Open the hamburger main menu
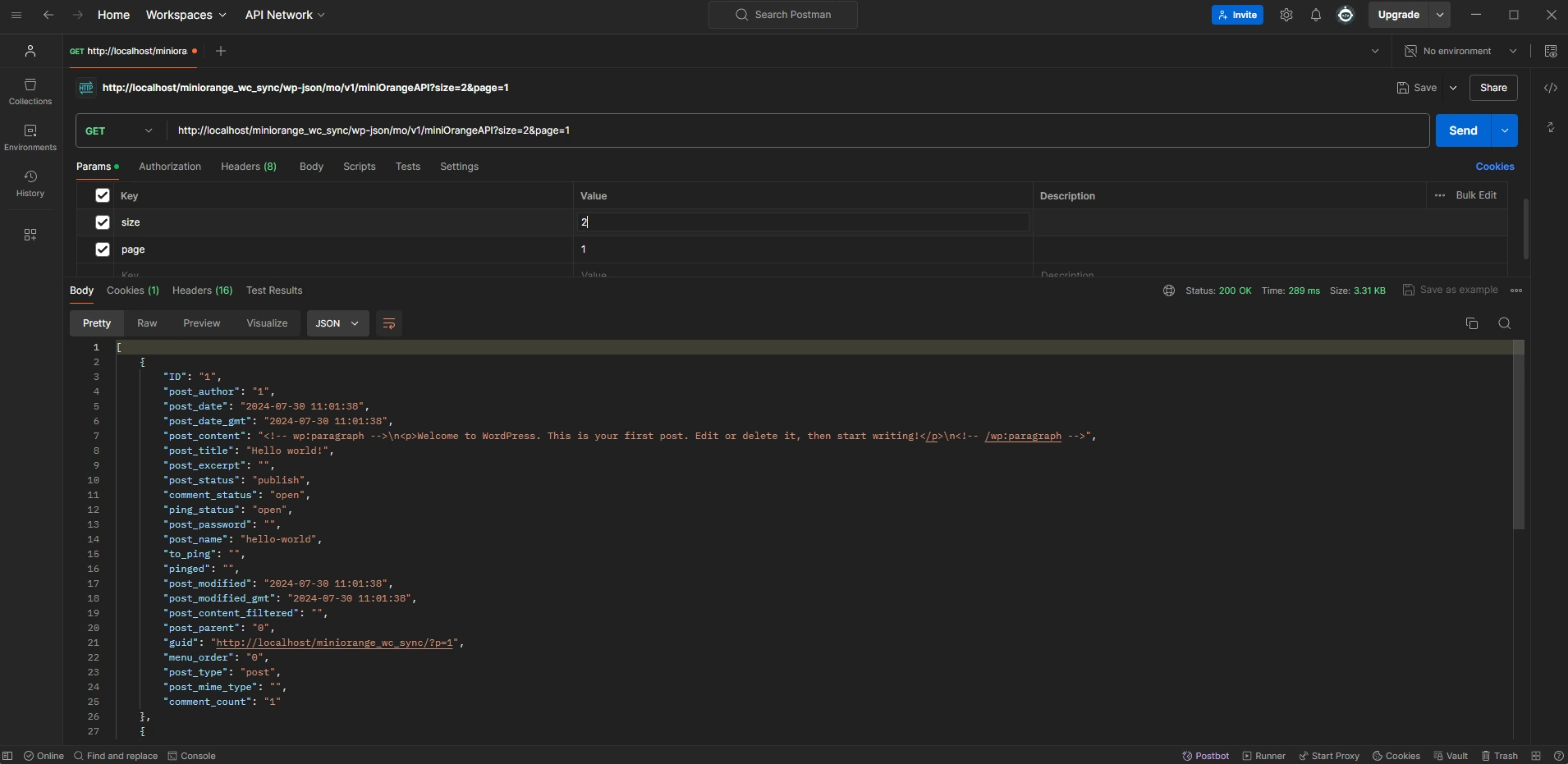Screen dimensions: 1568x764 click(x=16, y=15)
